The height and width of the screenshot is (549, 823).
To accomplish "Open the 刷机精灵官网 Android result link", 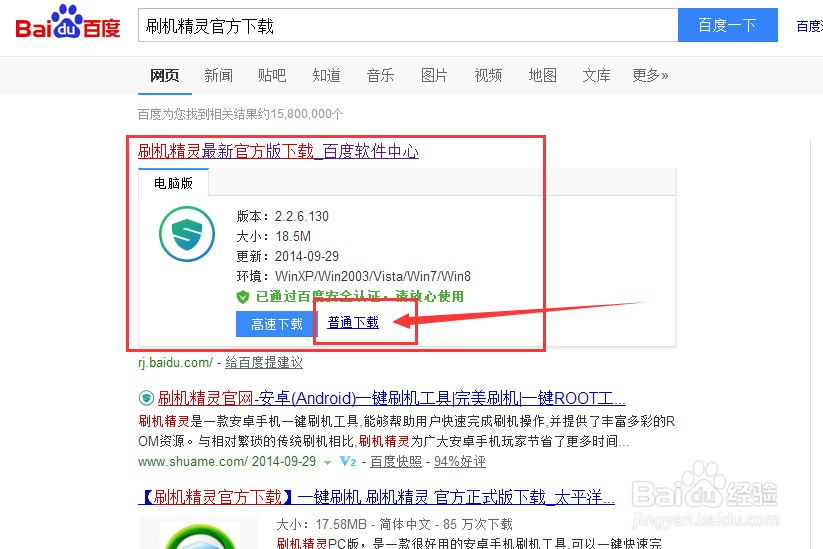I will [392, 398].
